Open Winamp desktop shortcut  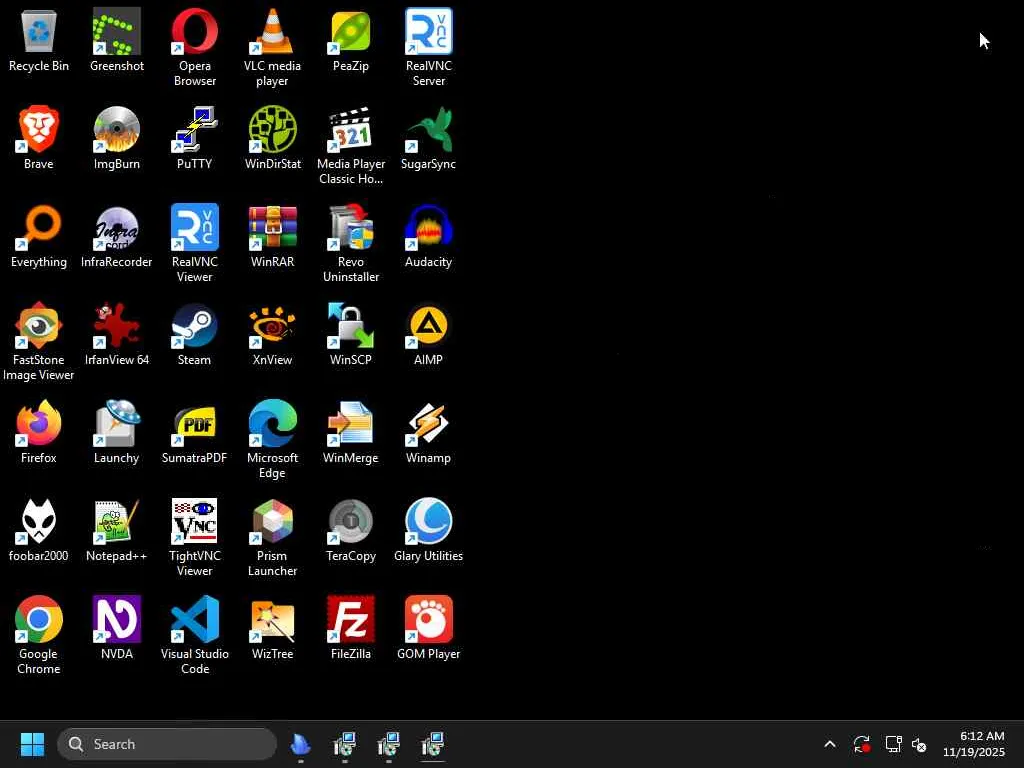(x=428, y=432)
